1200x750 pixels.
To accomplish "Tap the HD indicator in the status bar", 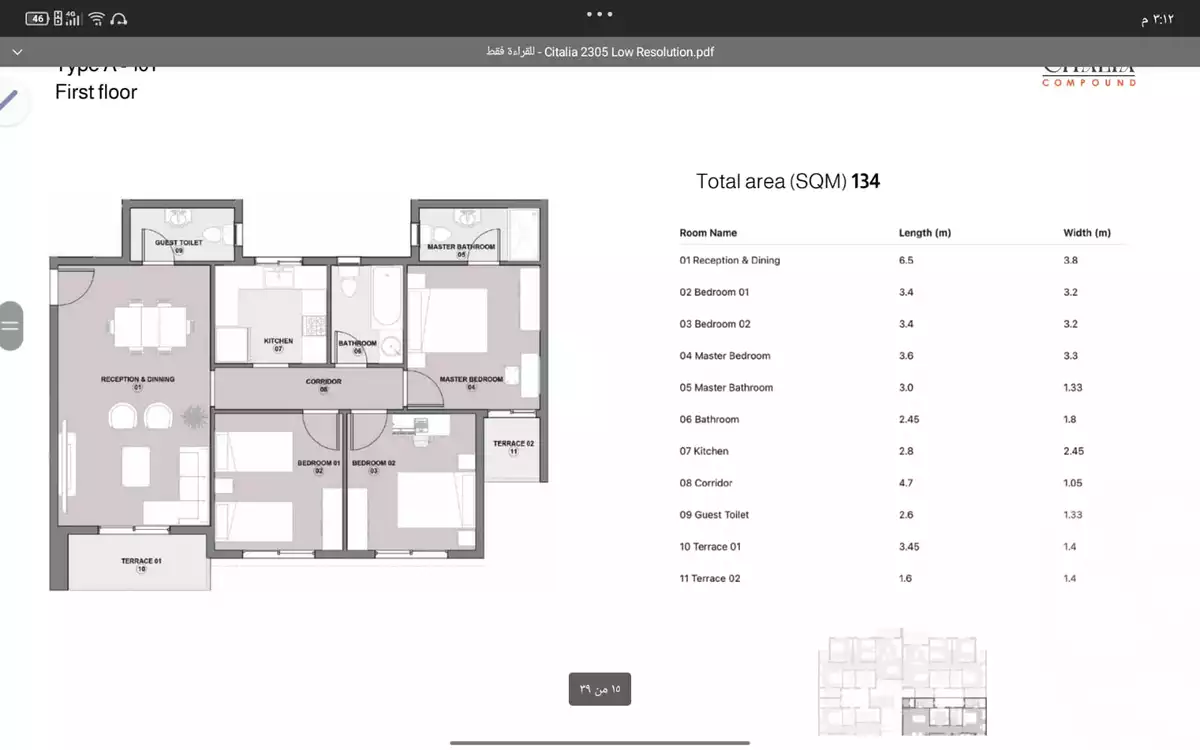I will tap(57, 16).
